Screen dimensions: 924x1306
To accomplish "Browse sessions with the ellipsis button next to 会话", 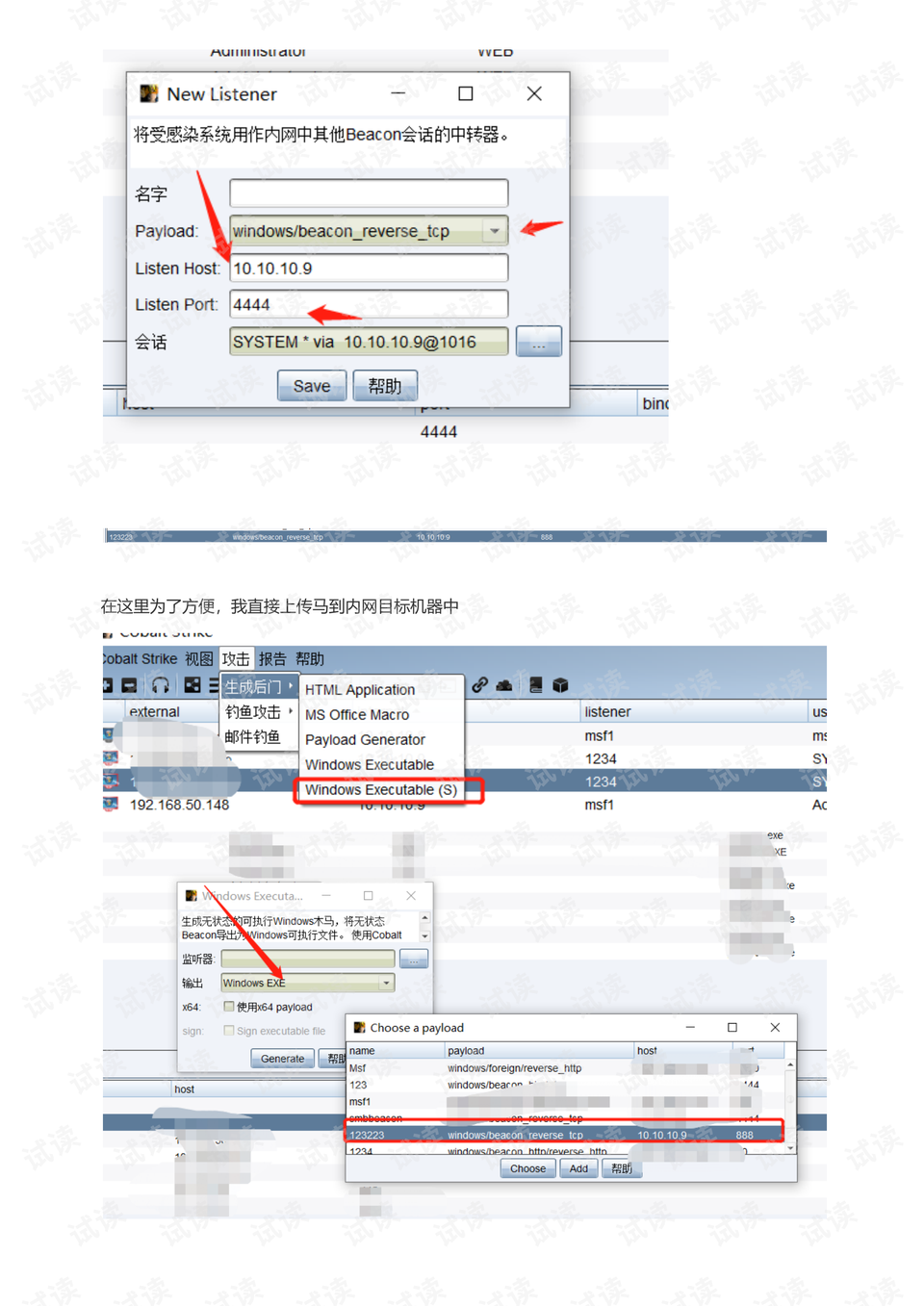I will (538, 342).
